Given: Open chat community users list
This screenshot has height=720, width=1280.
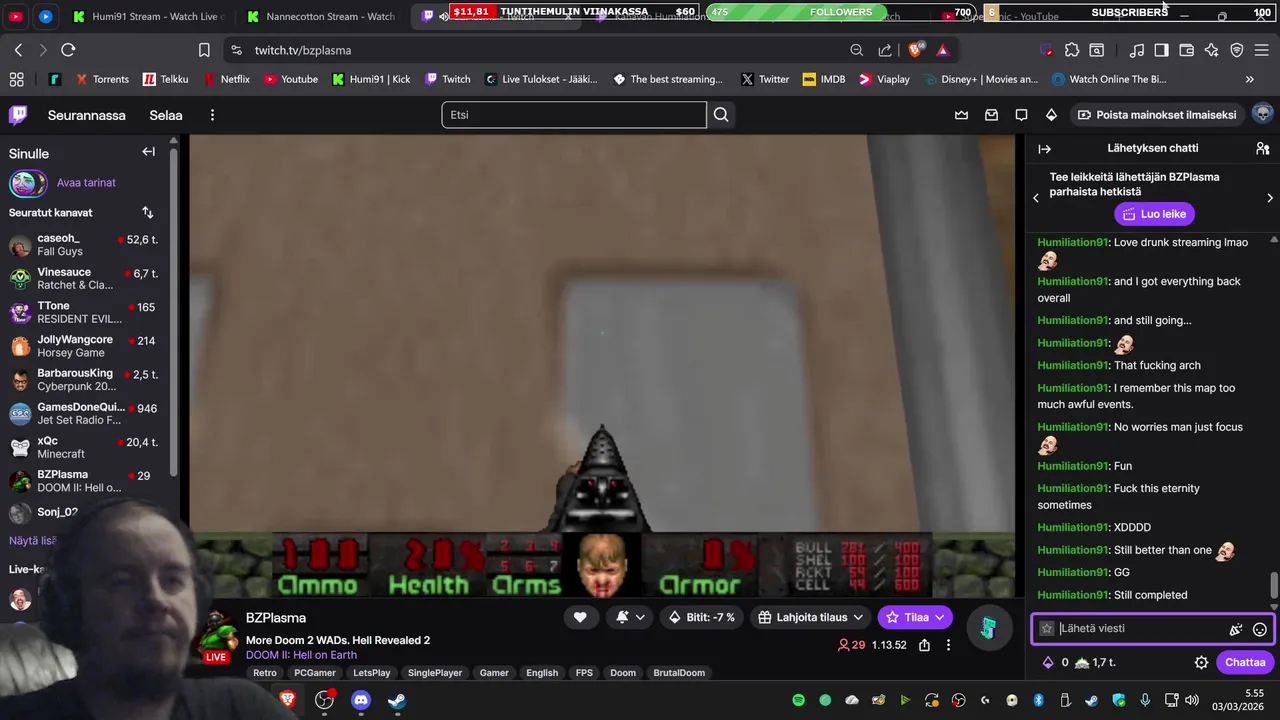Looking at the screenshot, I should tap(1262, 148).
